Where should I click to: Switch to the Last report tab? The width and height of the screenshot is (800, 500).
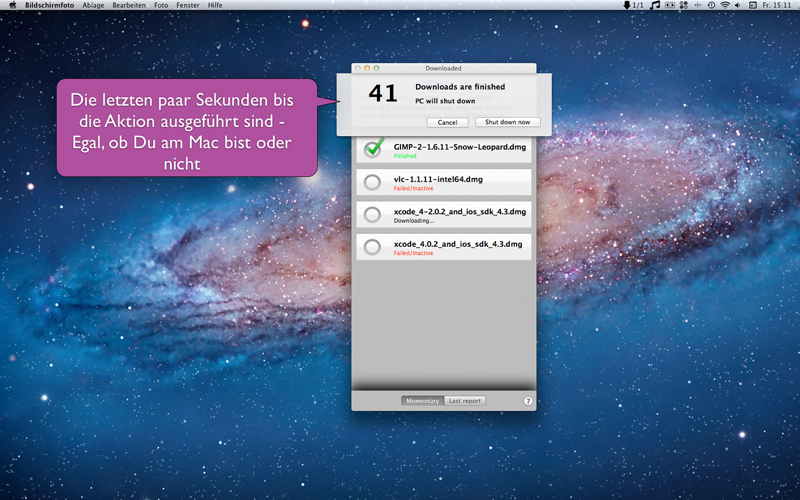(x=465, y=401)
